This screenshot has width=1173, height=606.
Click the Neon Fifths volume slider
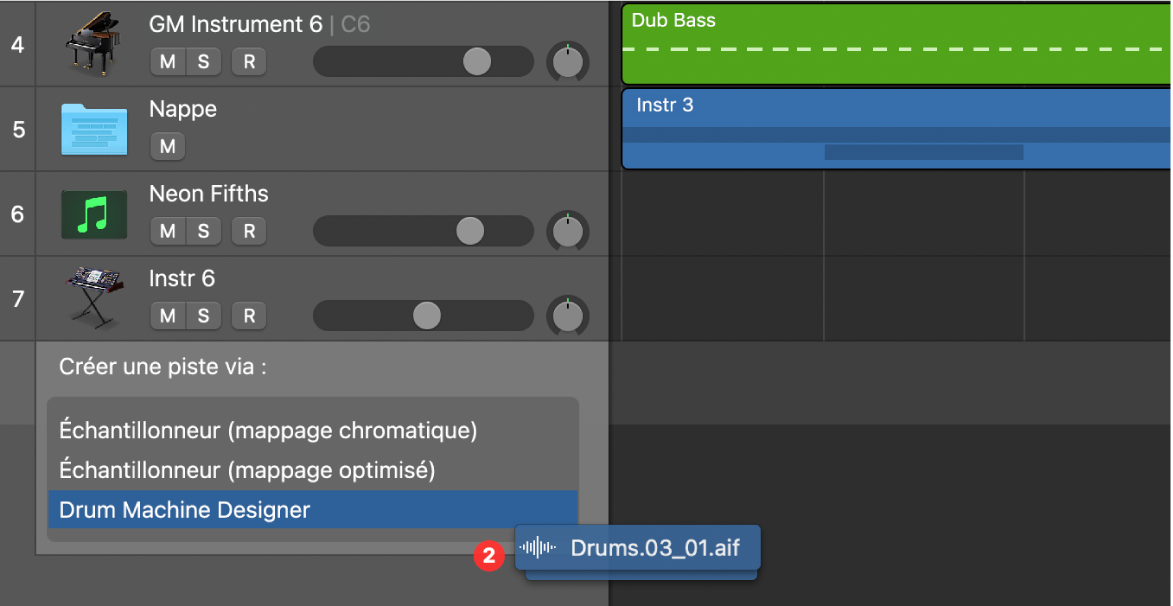pyautogui.click(x=423, y=231)
